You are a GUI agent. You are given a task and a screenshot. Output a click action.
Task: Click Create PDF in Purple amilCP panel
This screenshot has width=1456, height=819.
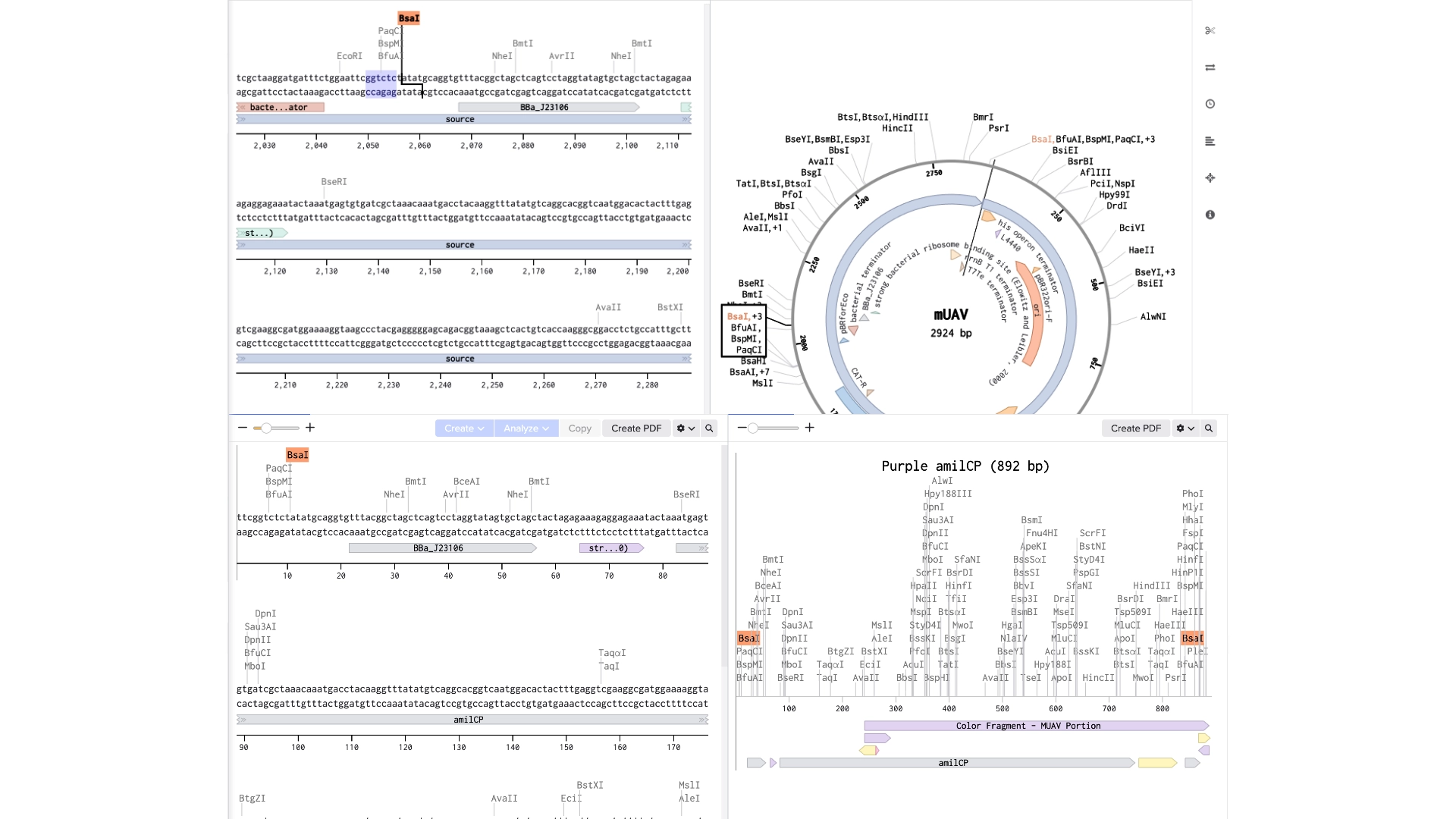pyautogui.click(x=1136, y=428)
